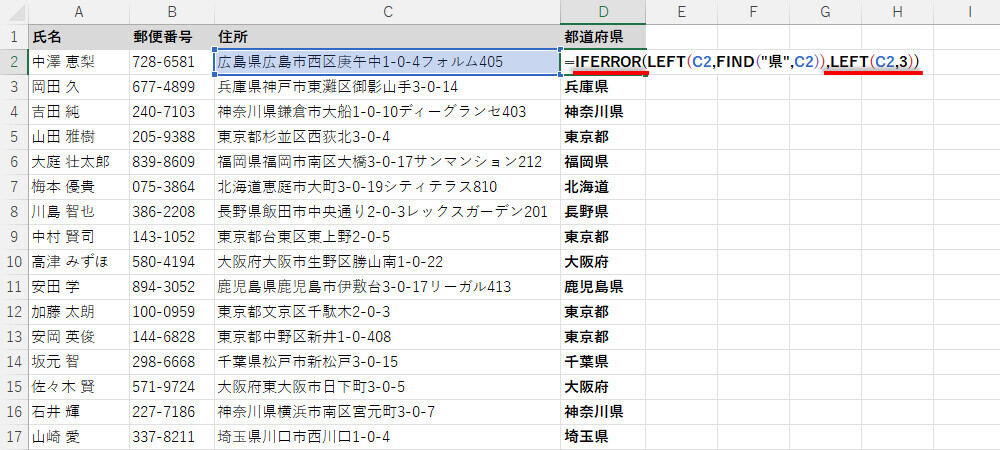Select the name cell 川島 智也
Image resolution: width=1000 pixels, height=450 pixels.
[x=79, y=212]
